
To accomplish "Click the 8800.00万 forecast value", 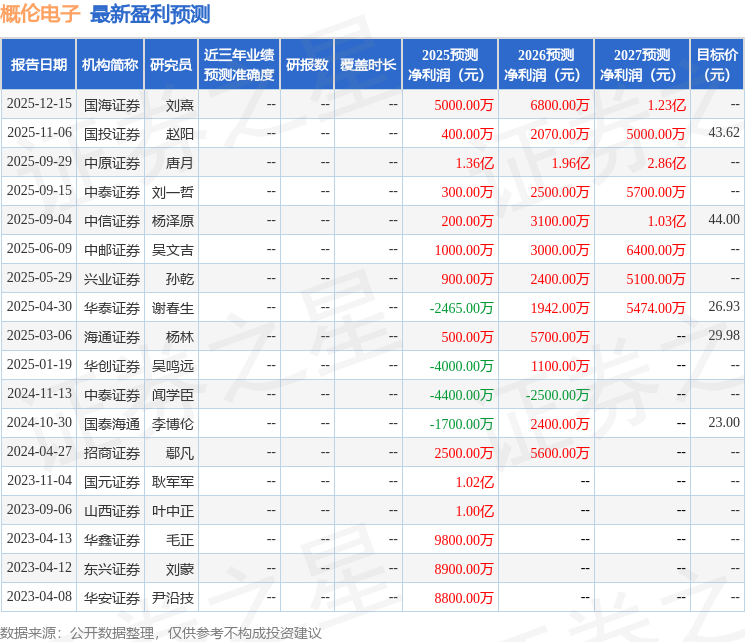I will 464,598.
